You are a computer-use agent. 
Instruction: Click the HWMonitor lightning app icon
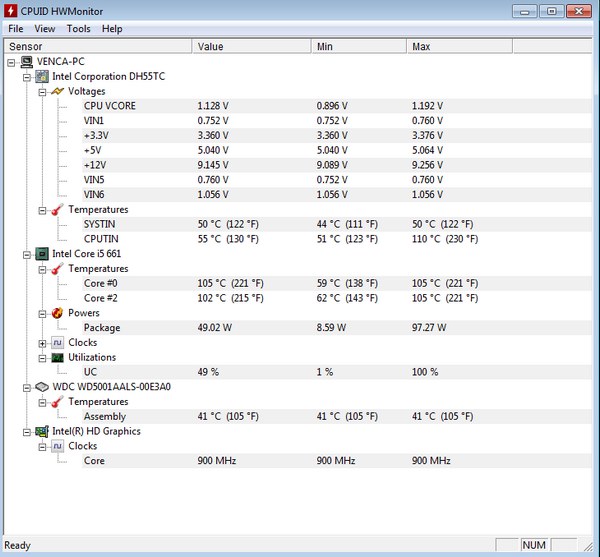coord(11,11)
